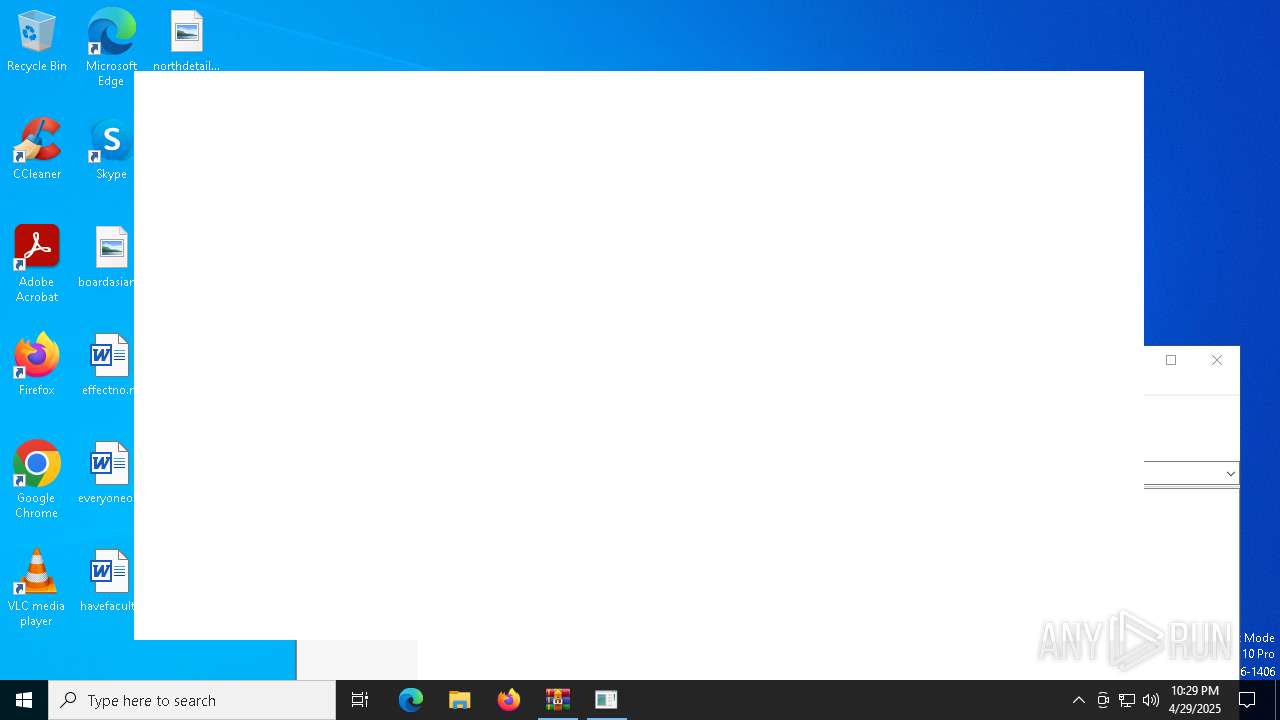Select the northdetail image file on desktop
The image size is (1280, 720).
pos(186,41)
